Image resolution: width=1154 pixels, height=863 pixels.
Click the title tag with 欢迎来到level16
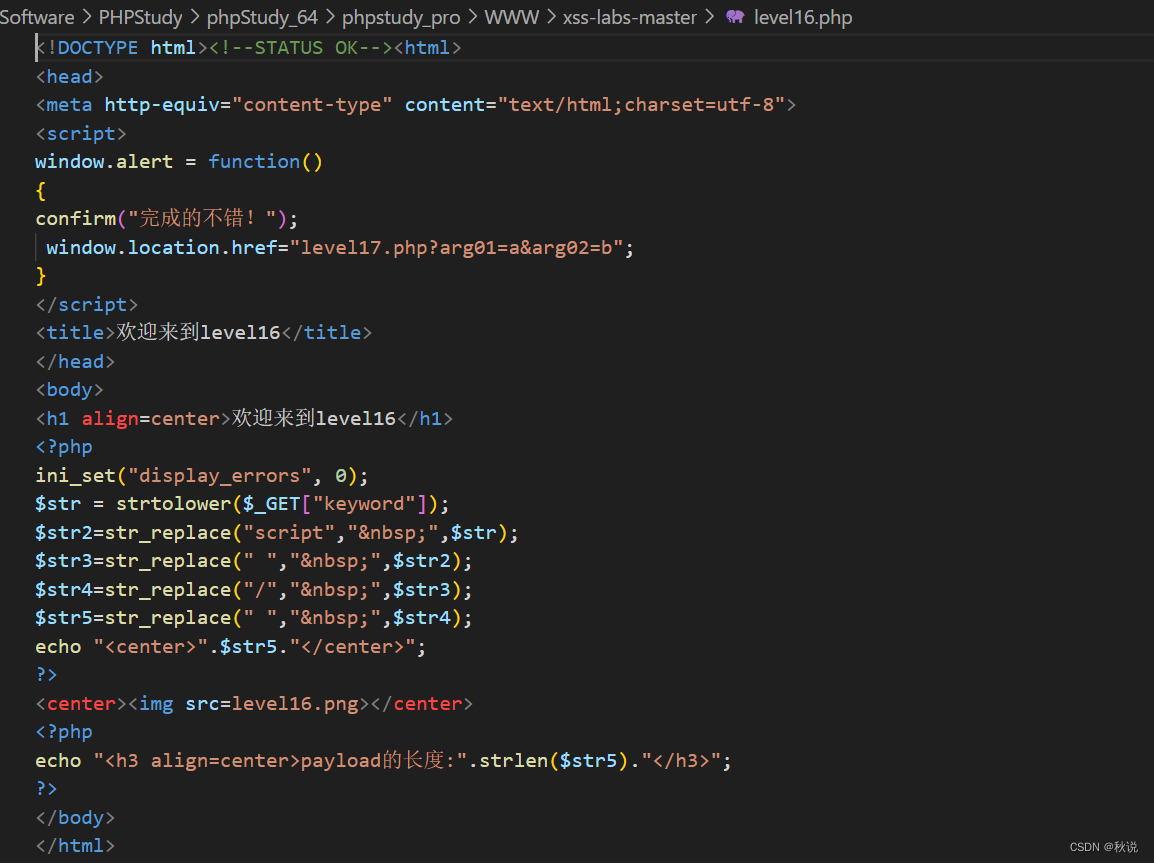click(x=203, y=333)
